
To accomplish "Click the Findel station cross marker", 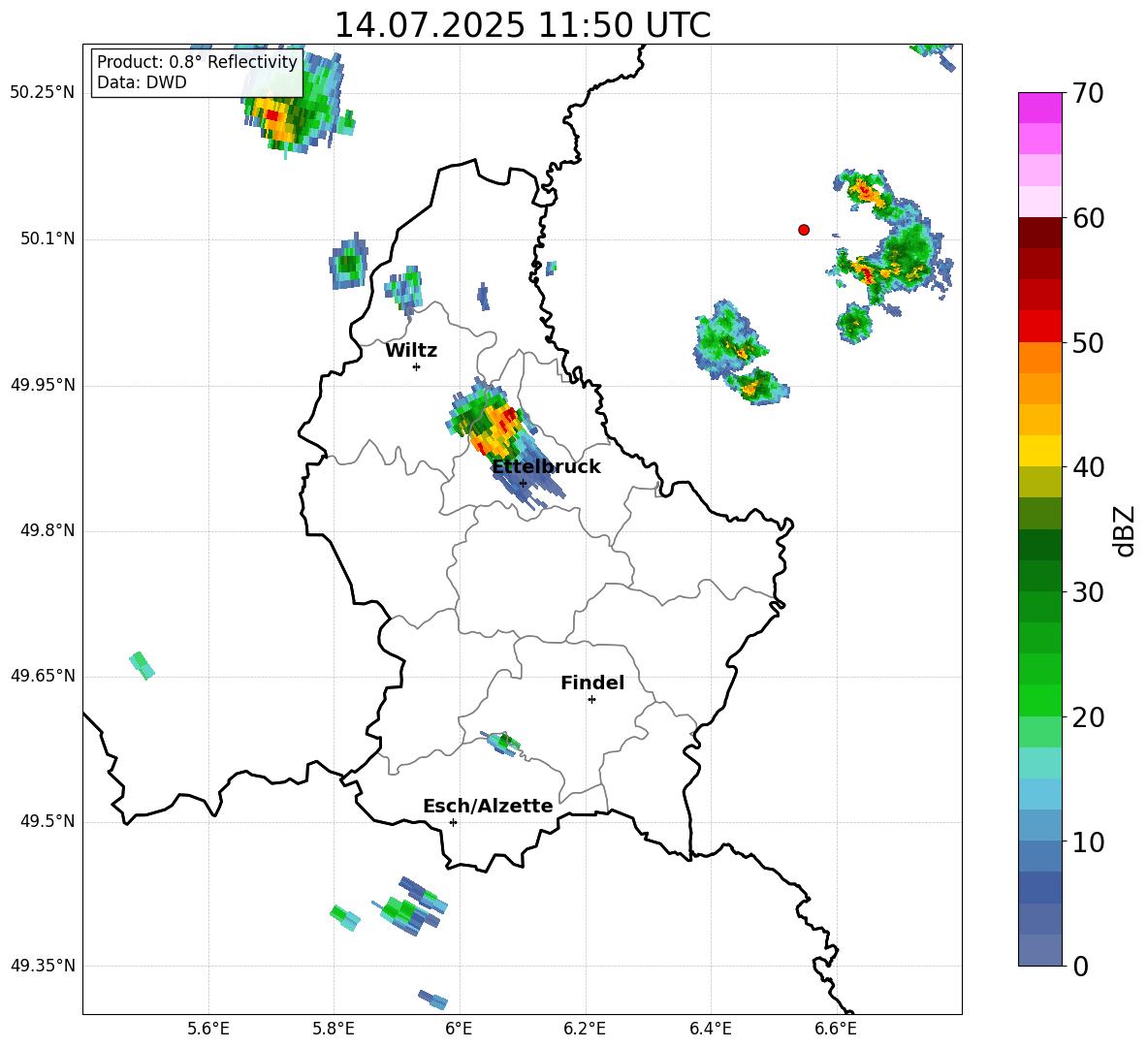I will (591, 700).
